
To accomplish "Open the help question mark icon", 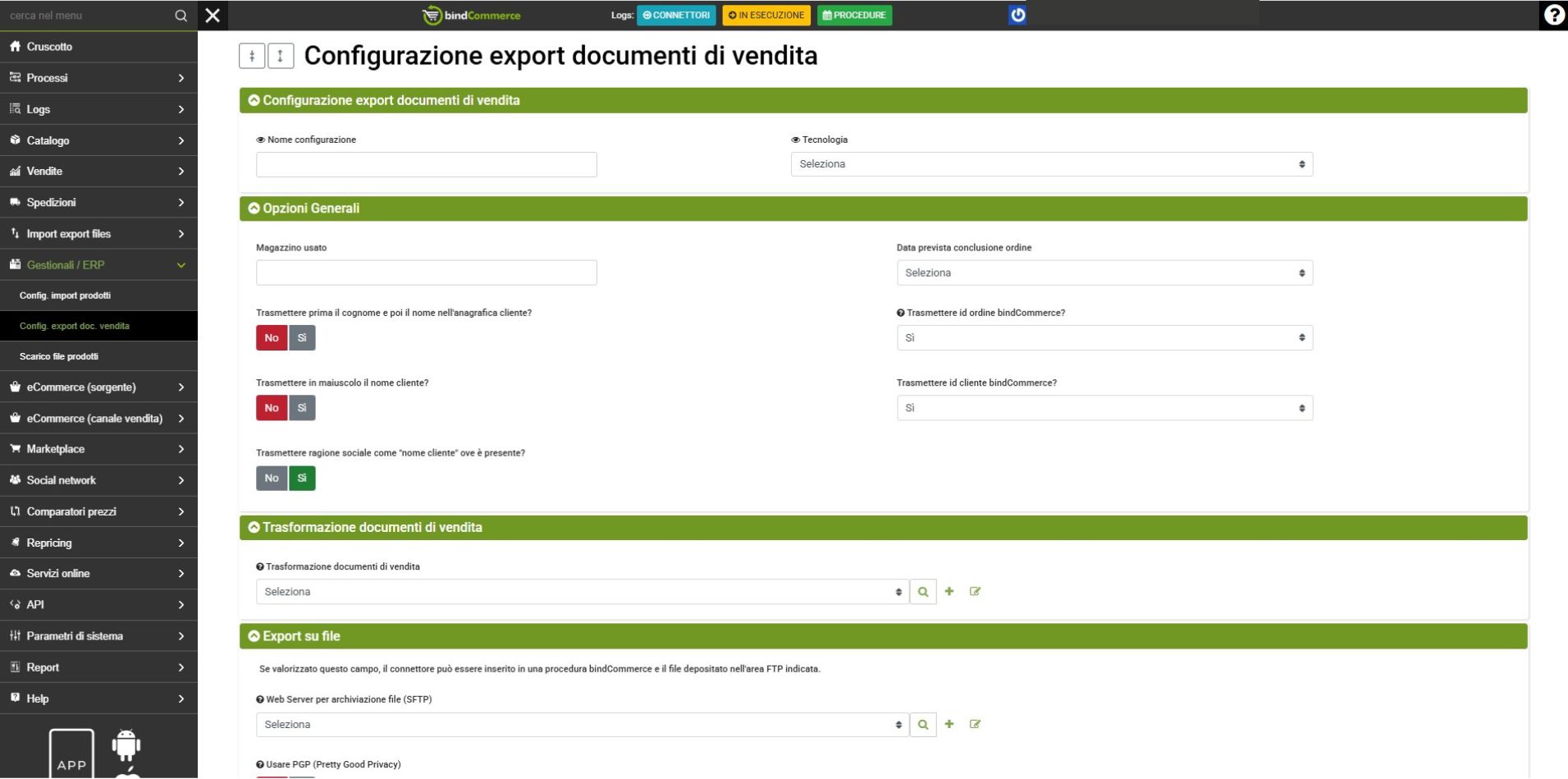I will (x=1553, y=15).
